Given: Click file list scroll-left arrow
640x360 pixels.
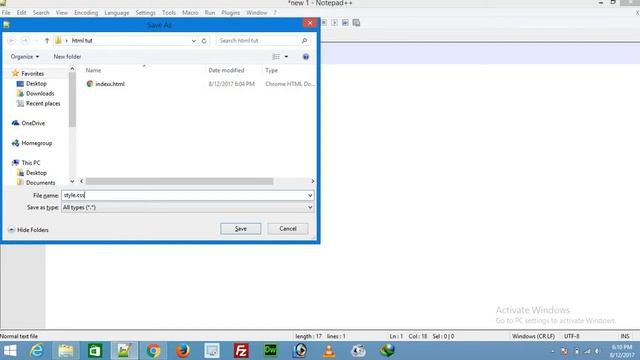Looking at the screenshot, I should click(x=82, y=181).
